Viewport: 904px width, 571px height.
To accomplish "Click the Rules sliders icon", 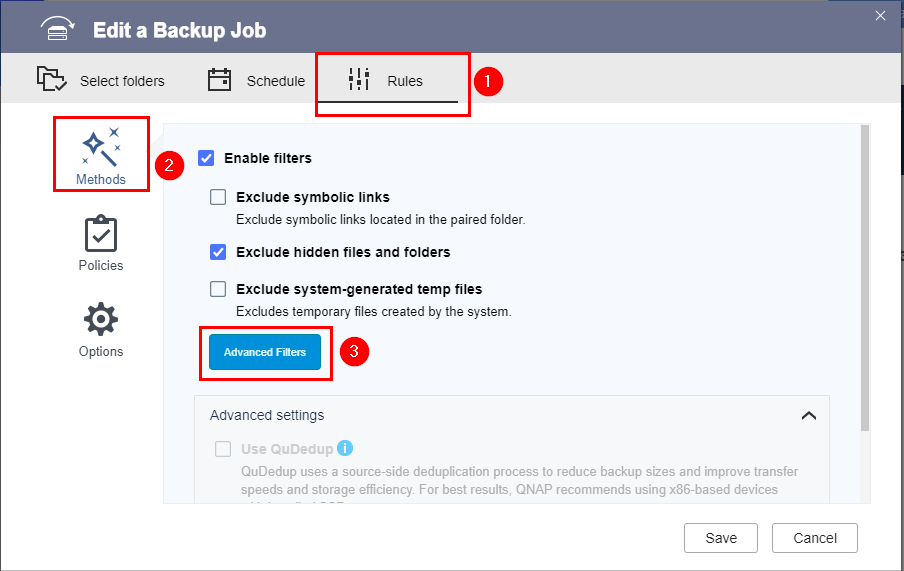I will 359,80.
